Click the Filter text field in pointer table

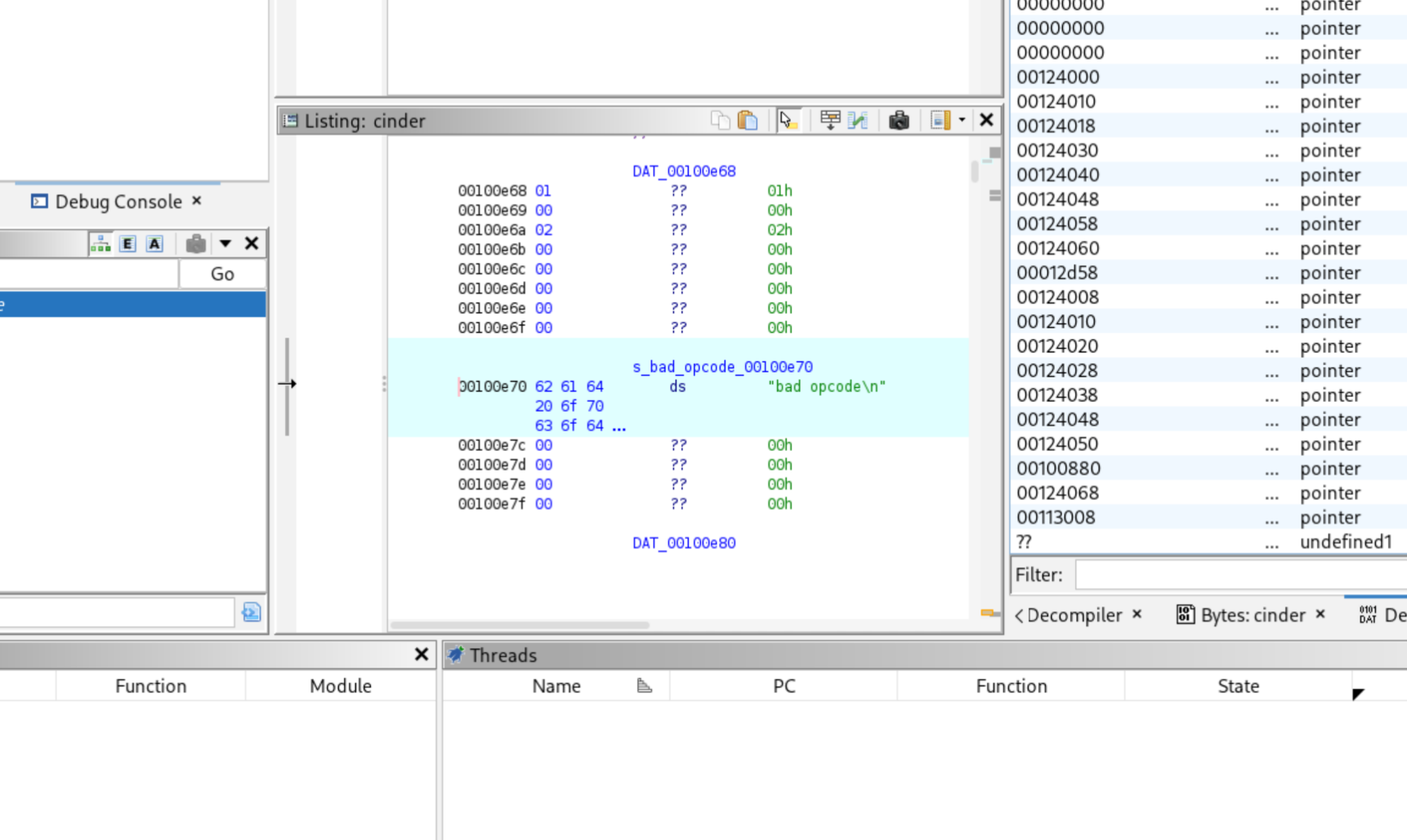pos(1241,575)
